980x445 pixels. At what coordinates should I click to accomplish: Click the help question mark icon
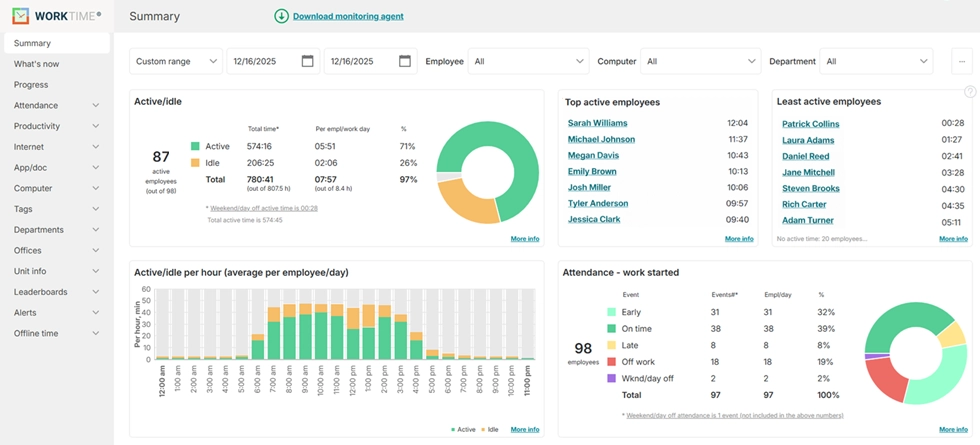(x=969, y=92)
